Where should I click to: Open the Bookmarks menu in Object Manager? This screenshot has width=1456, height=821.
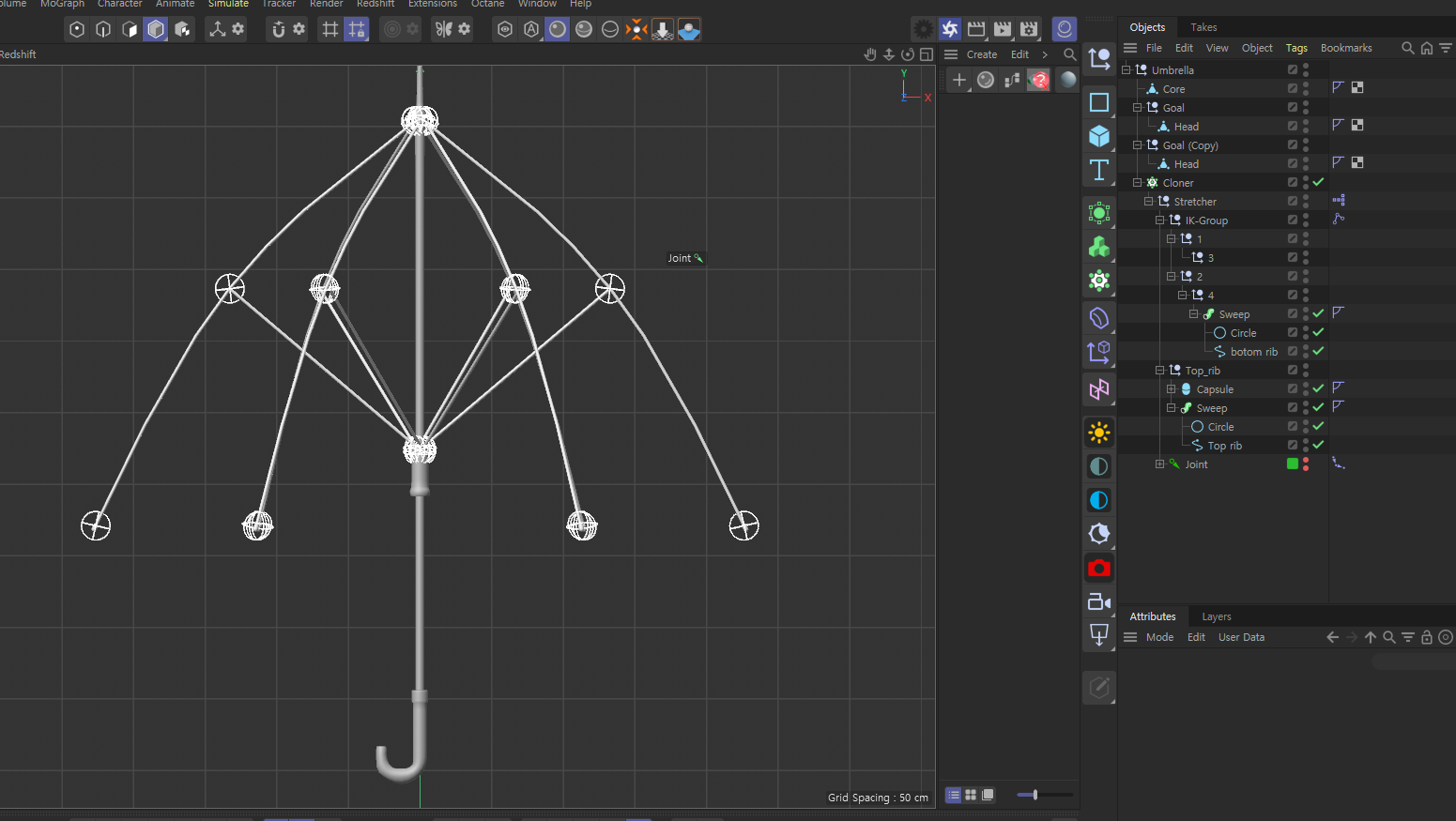[1346, 48]
